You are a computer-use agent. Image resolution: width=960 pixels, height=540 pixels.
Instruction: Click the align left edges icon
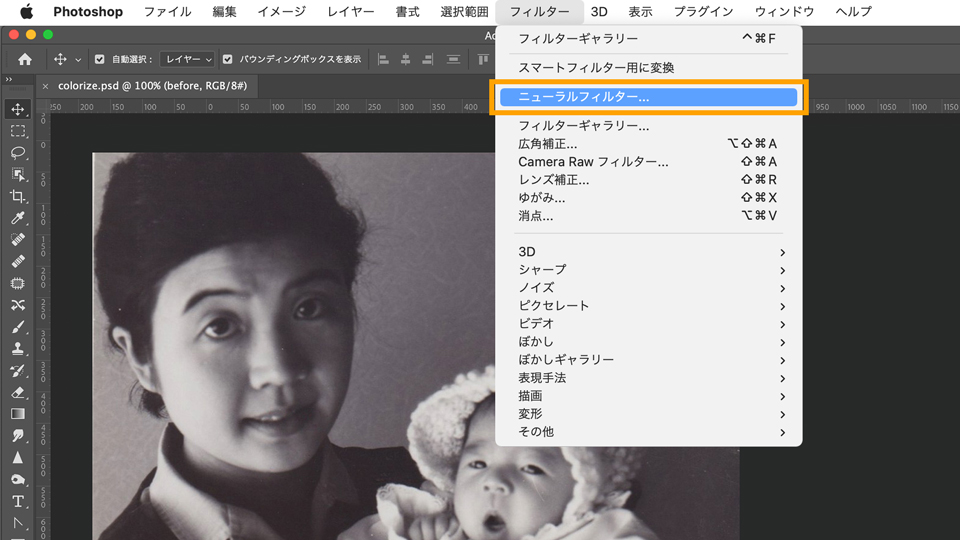pos(383,59)
